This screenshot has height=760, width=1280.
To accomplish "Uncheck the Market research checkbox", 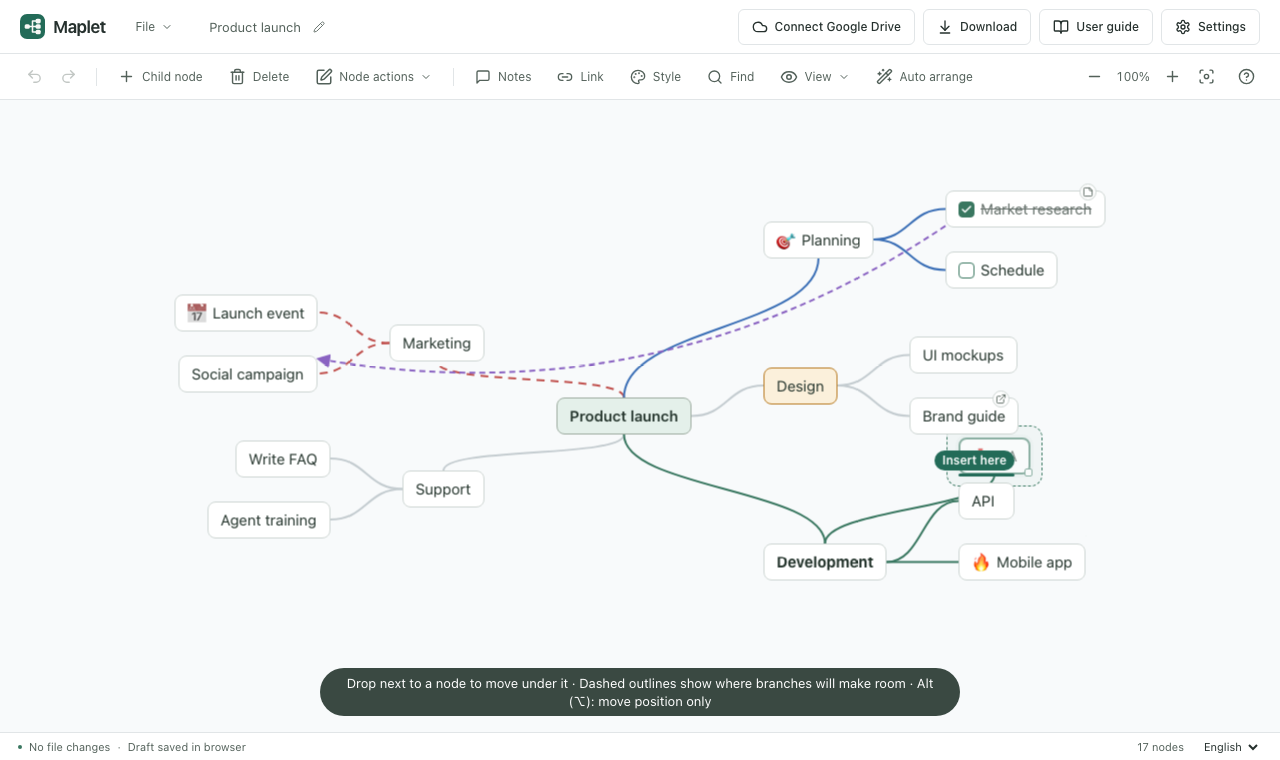I will click(966, 209).
